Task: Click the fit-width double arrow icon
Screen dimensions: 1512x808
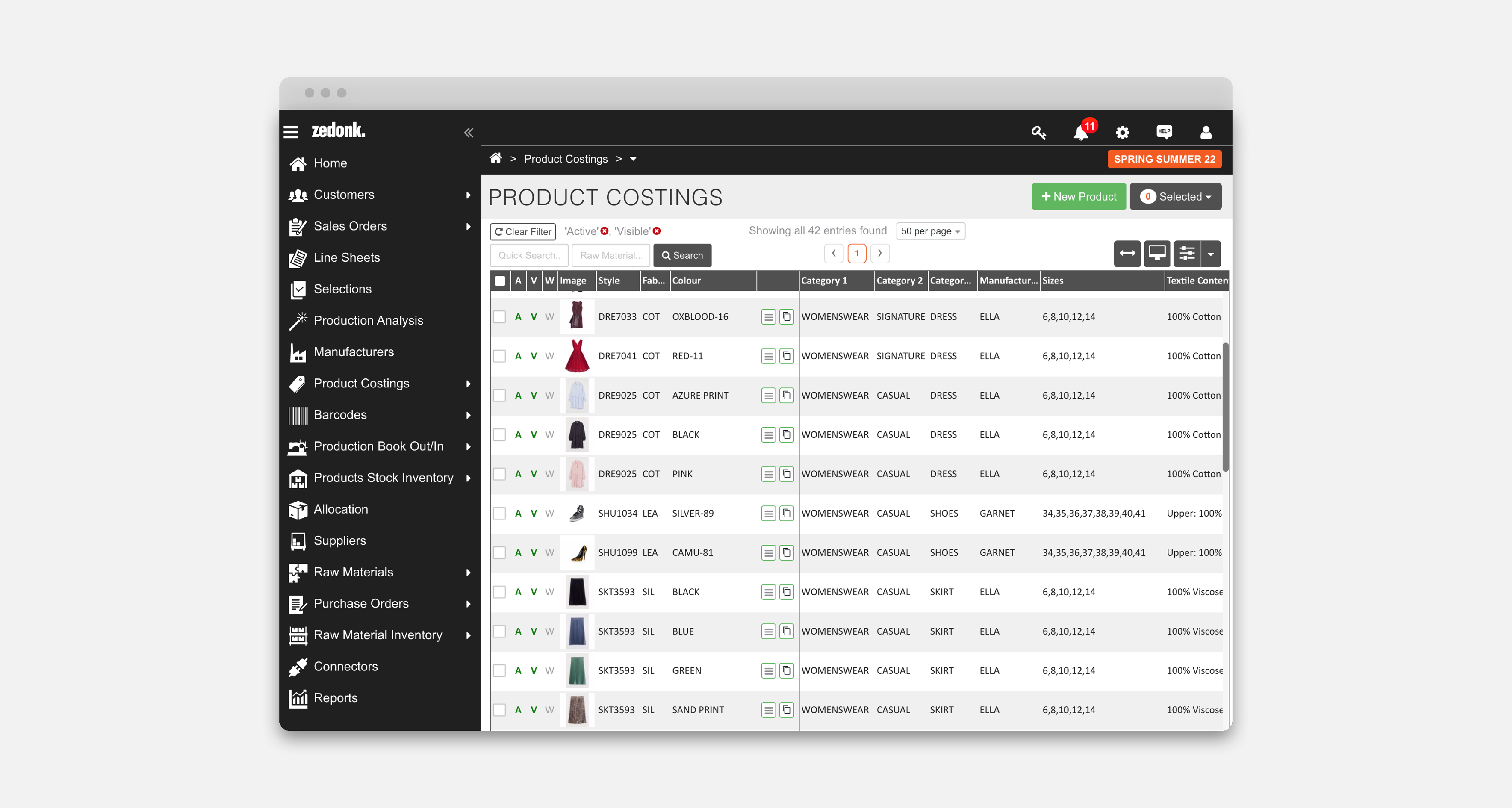Action: (x=1127, y=254)
